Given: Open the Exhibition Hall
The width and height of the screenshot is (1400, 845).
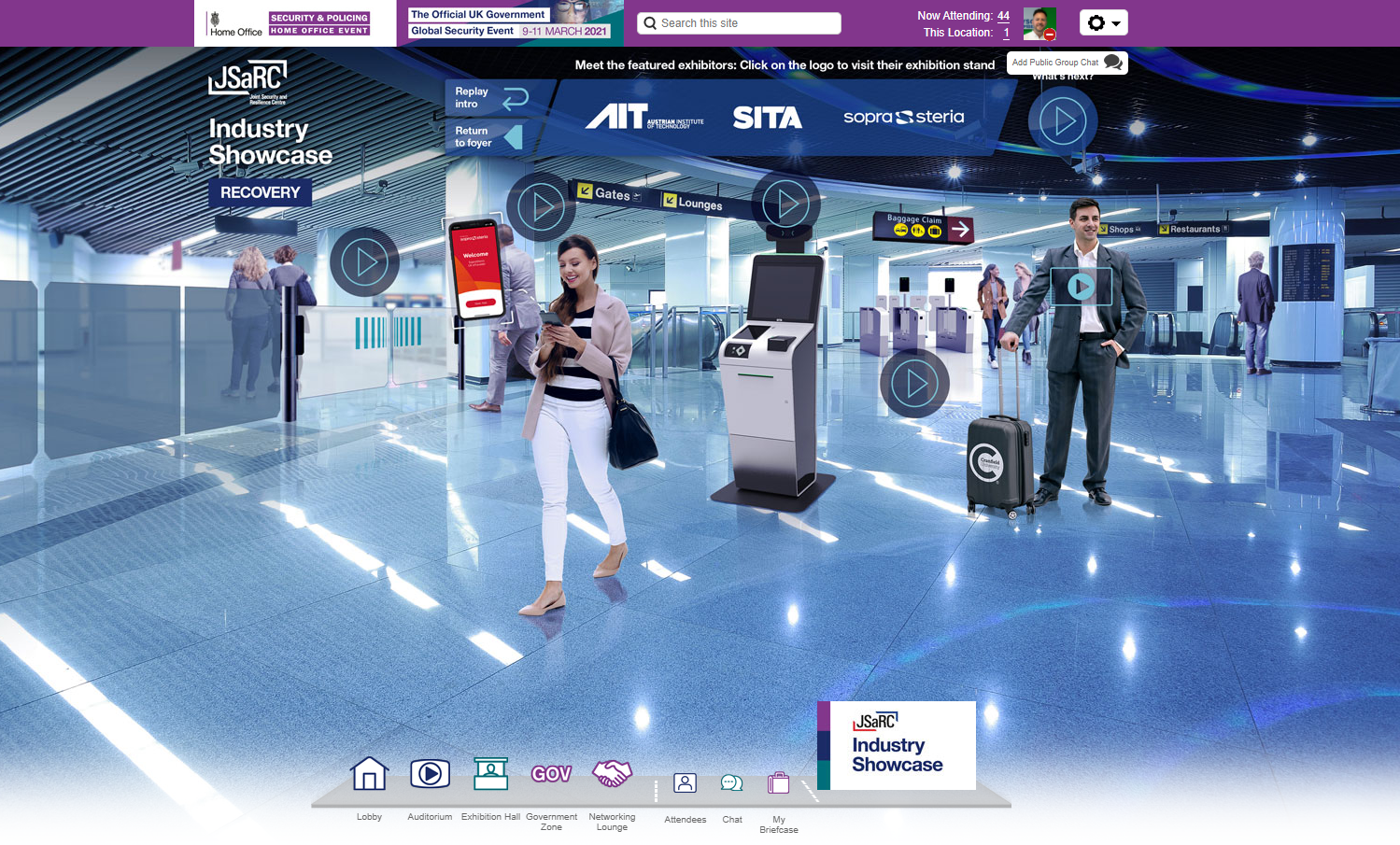Looking at the screenshot, I should [490, 774].
